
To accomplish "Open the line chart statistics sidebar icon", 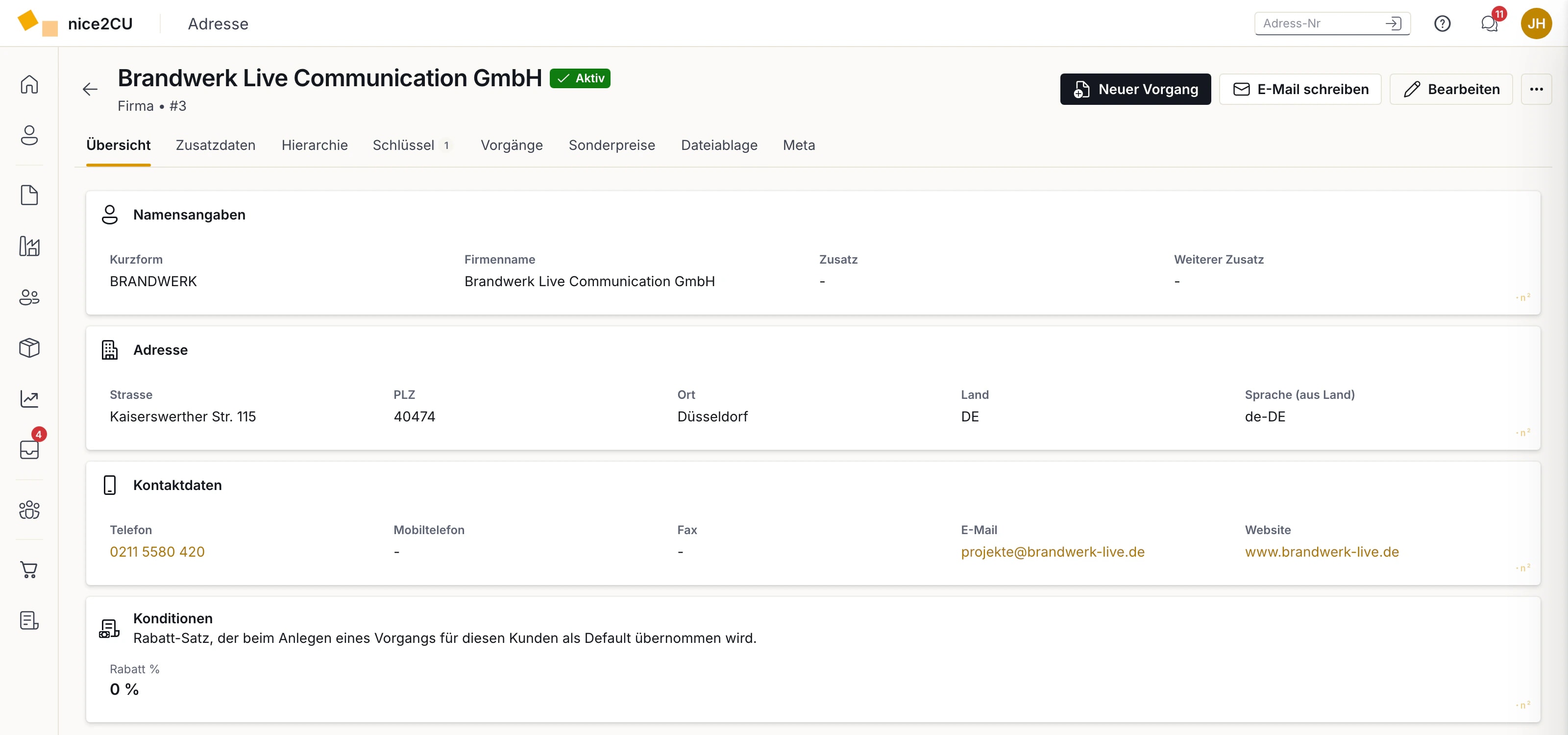I will tap(29, 398).
